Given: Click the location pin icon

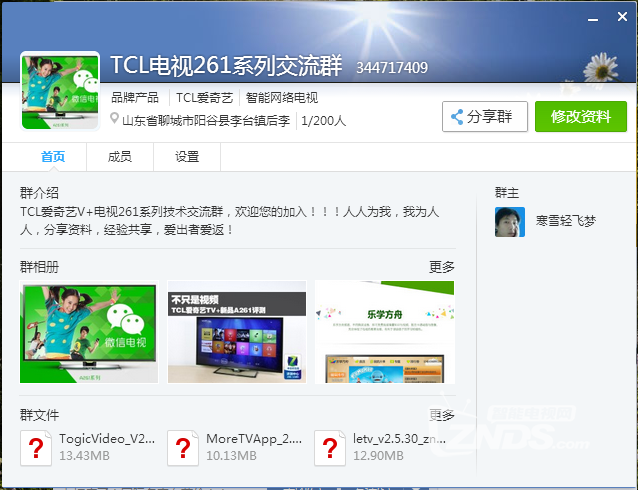Looking at the screenshot, I should [x=114, y=119].
